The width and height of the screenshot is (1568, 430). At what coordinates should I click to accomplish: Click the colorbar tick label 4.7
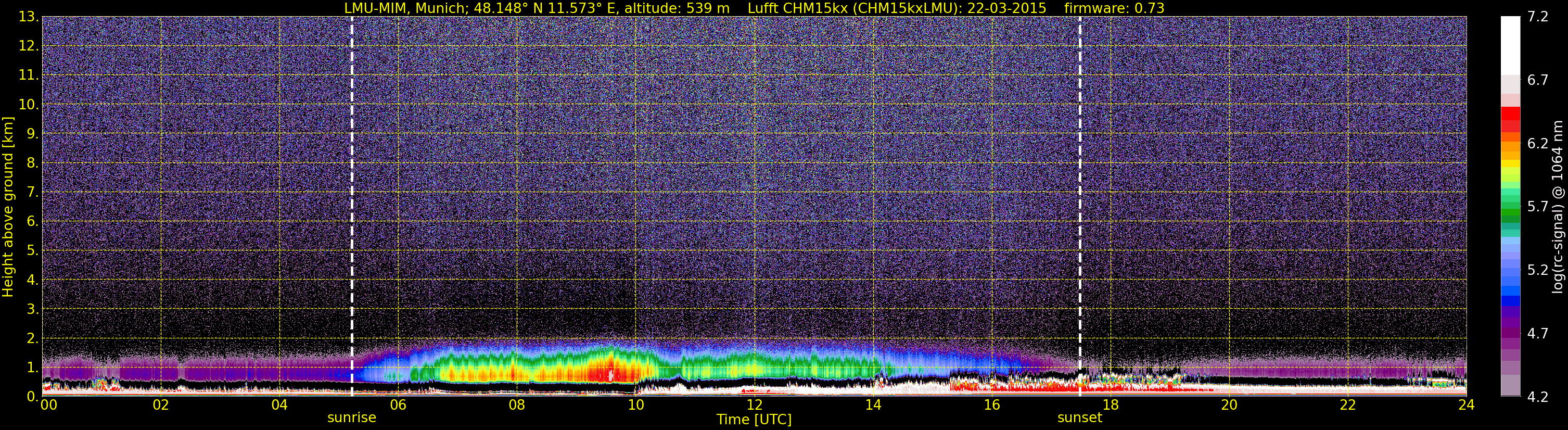1538,334
